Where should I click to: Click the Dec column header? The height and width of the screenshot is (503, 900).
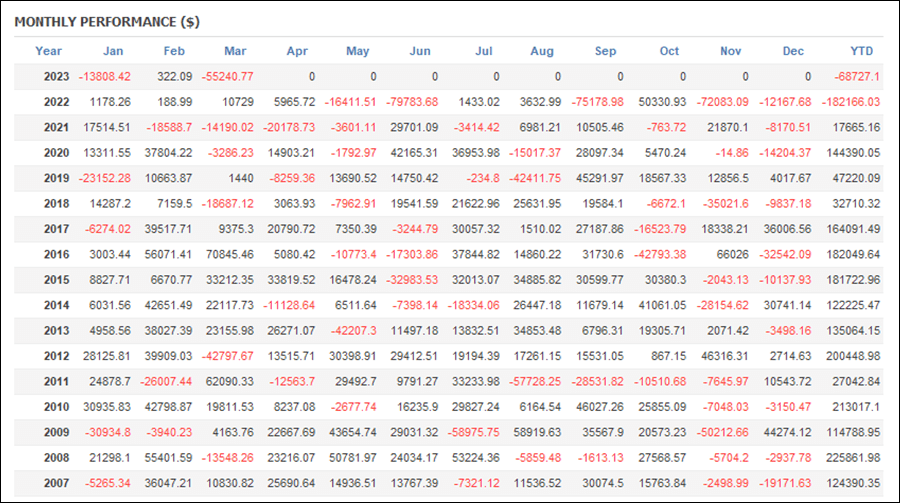click(x=793, y=51)
